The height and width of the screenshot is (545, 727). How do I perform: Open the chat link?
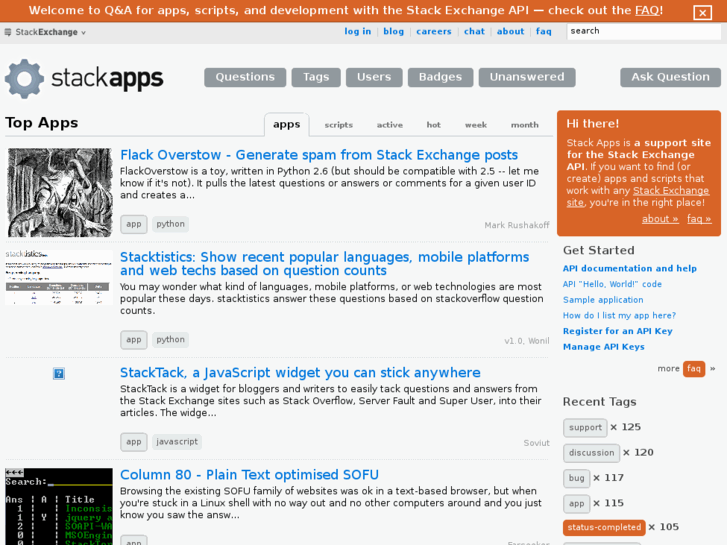pyautogui.click(x=474, y=31)
